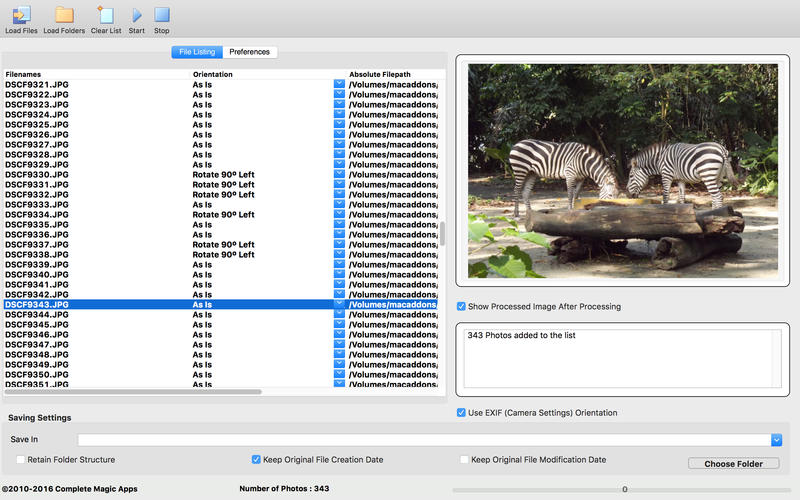Open orientation dropdown for DSCF9330.JPG
Screen dimensions: 800x500
click(x=339, y=174)
